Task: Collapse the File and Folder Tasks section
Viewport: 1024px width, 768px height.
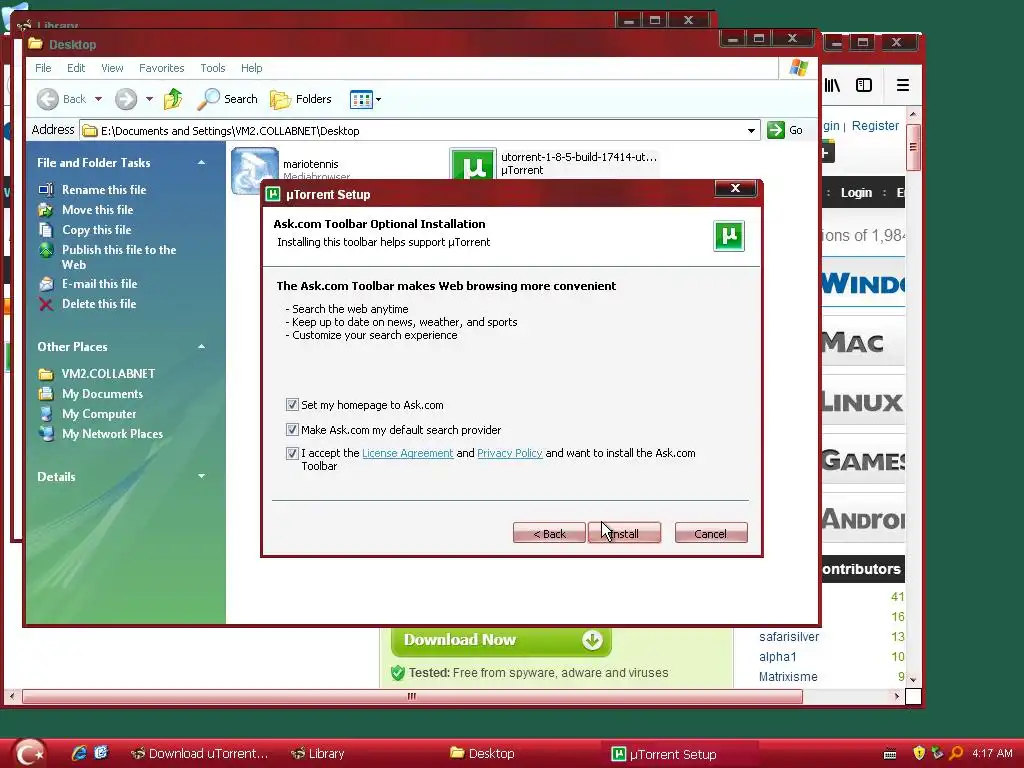Action: click(x=201, y=163)
